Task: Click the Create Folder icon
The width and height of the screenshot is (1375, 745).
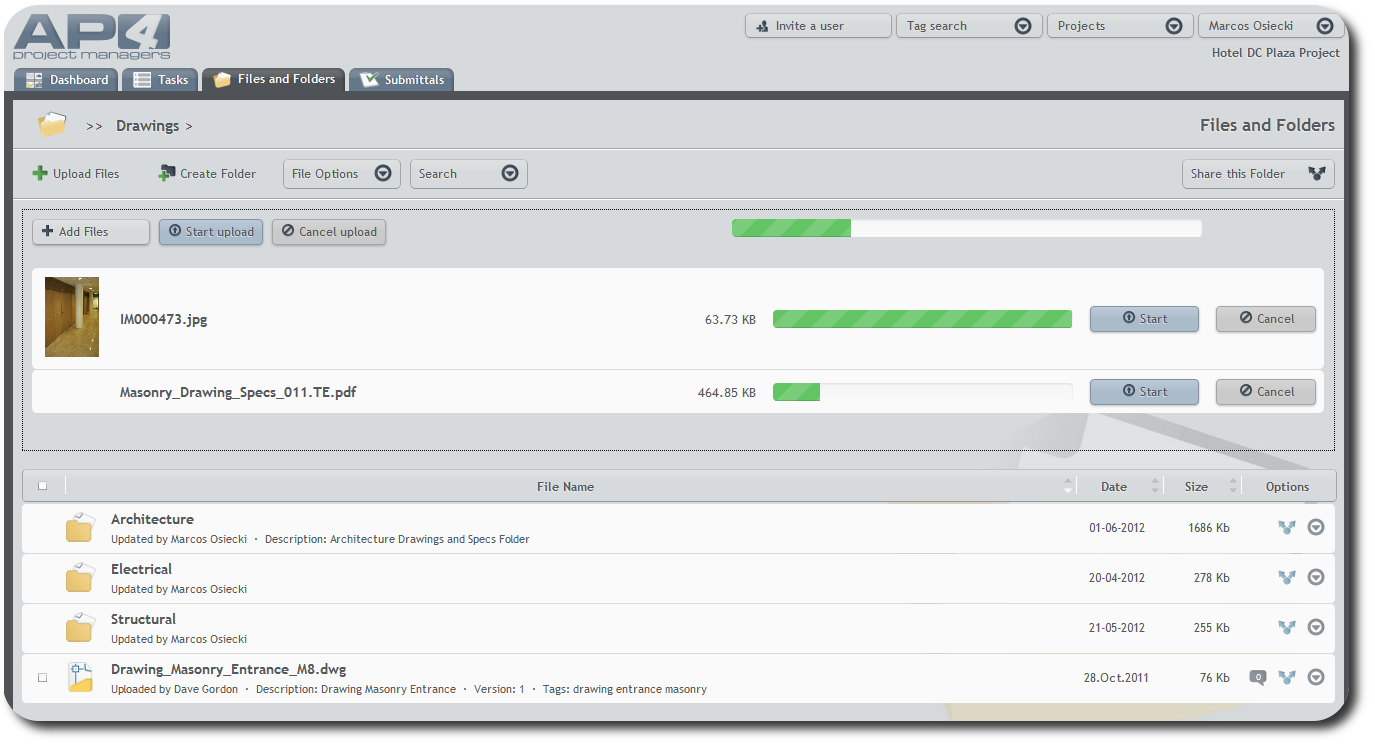Action: [164, 173]
